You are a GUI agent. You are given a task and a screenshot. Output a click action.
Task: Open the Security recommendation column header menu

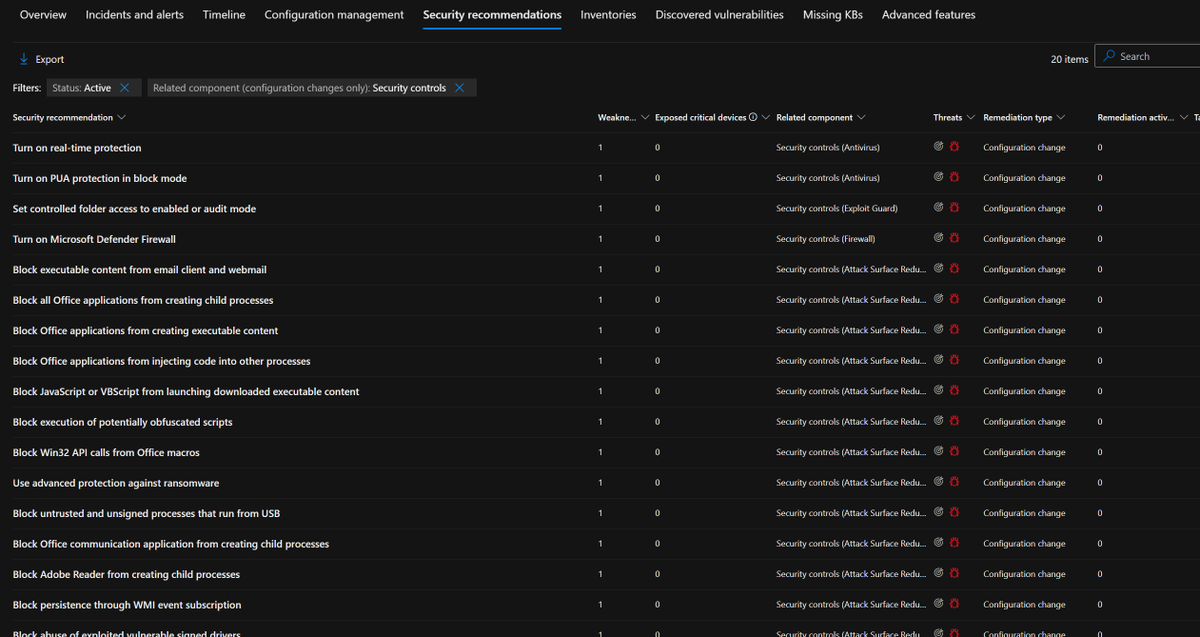tap(121, 118)
